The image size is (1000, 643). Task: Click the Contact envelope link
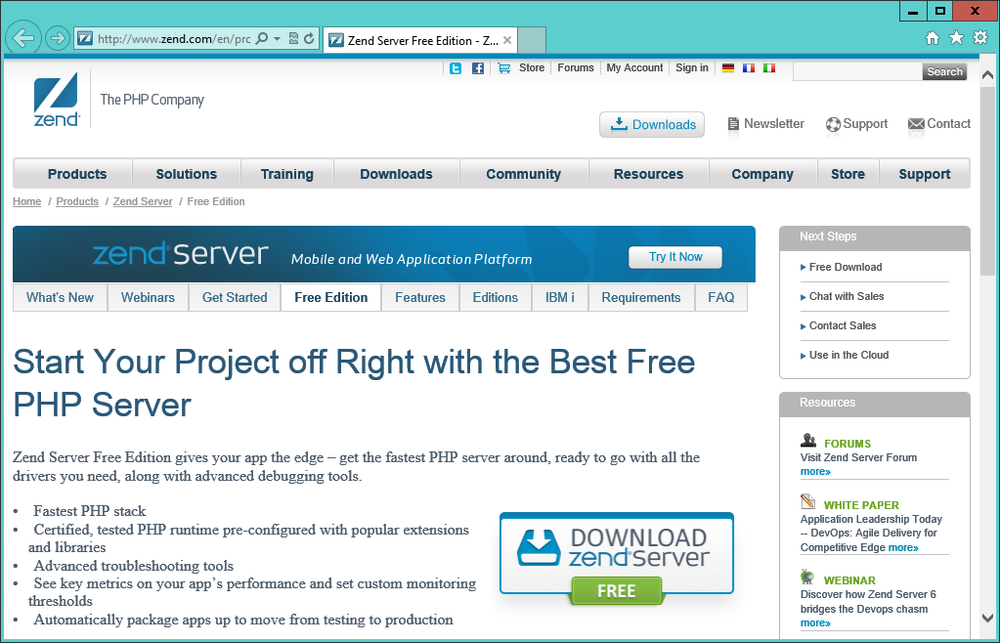939,124
